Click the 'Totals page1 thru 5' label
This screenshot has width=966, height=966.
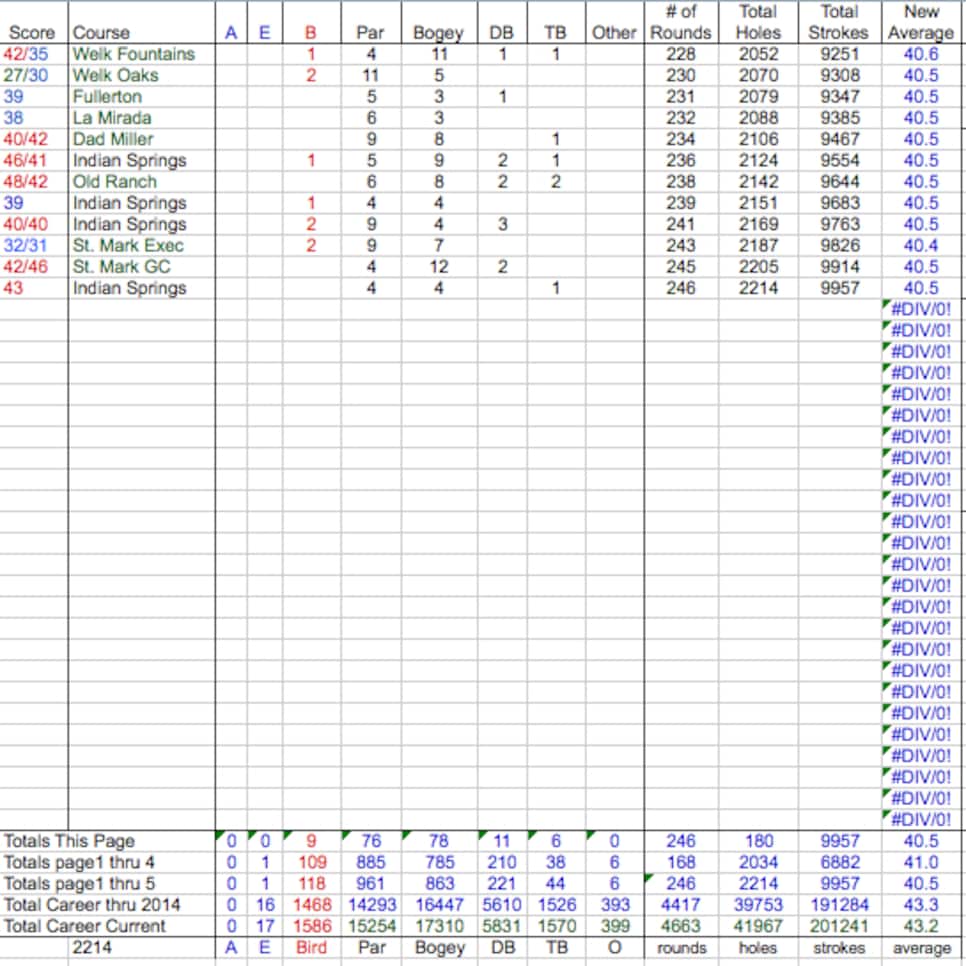[x=79, y=883]
